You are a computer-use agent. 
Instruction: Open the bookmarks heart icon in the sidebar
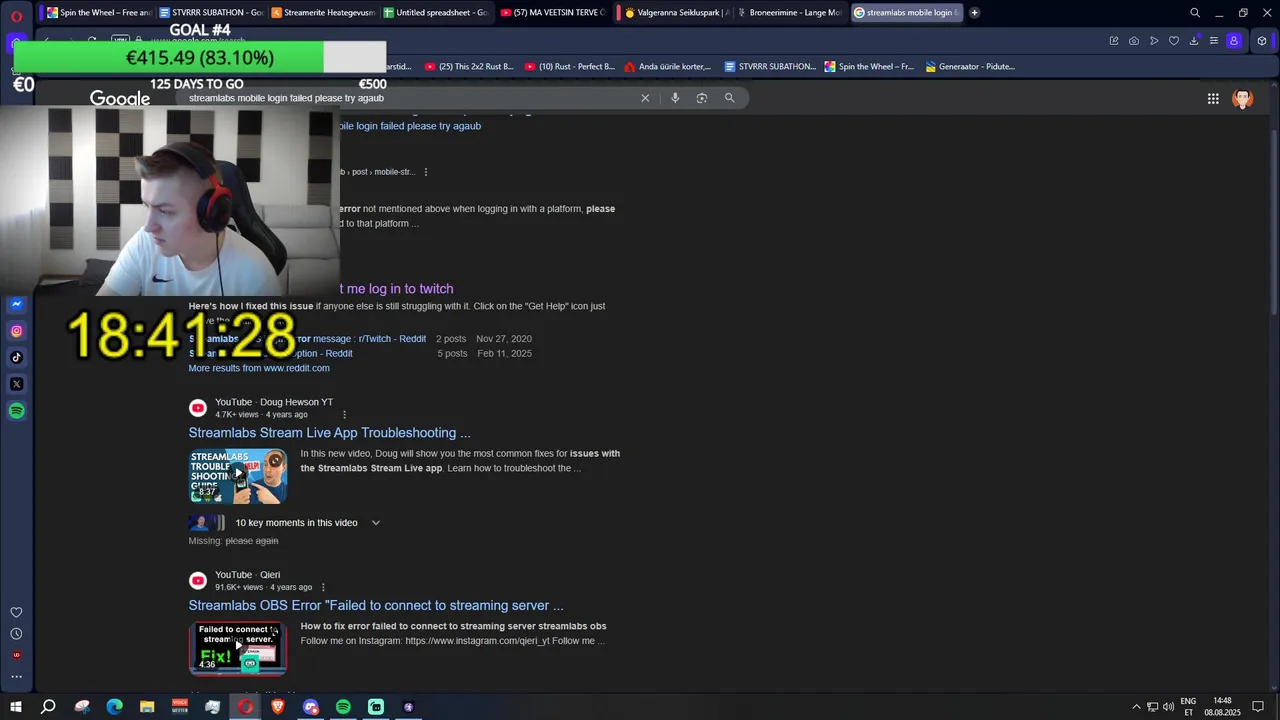pyautogui.click(x=16, y=612)
